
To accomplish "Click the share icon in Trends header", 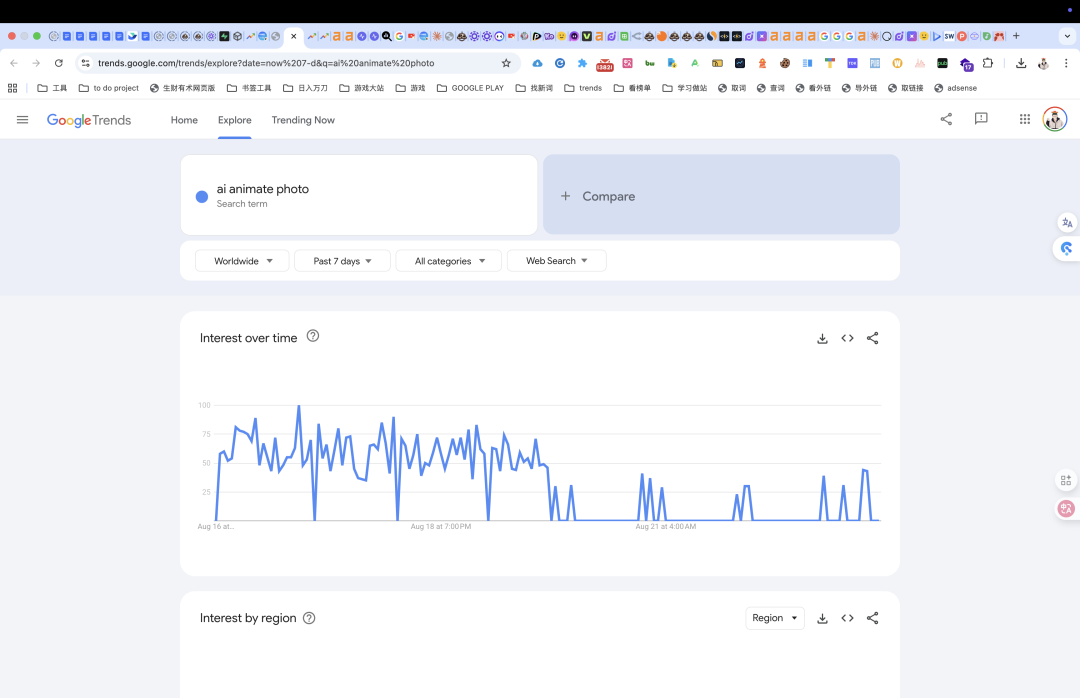I will (x=946, y=119).
